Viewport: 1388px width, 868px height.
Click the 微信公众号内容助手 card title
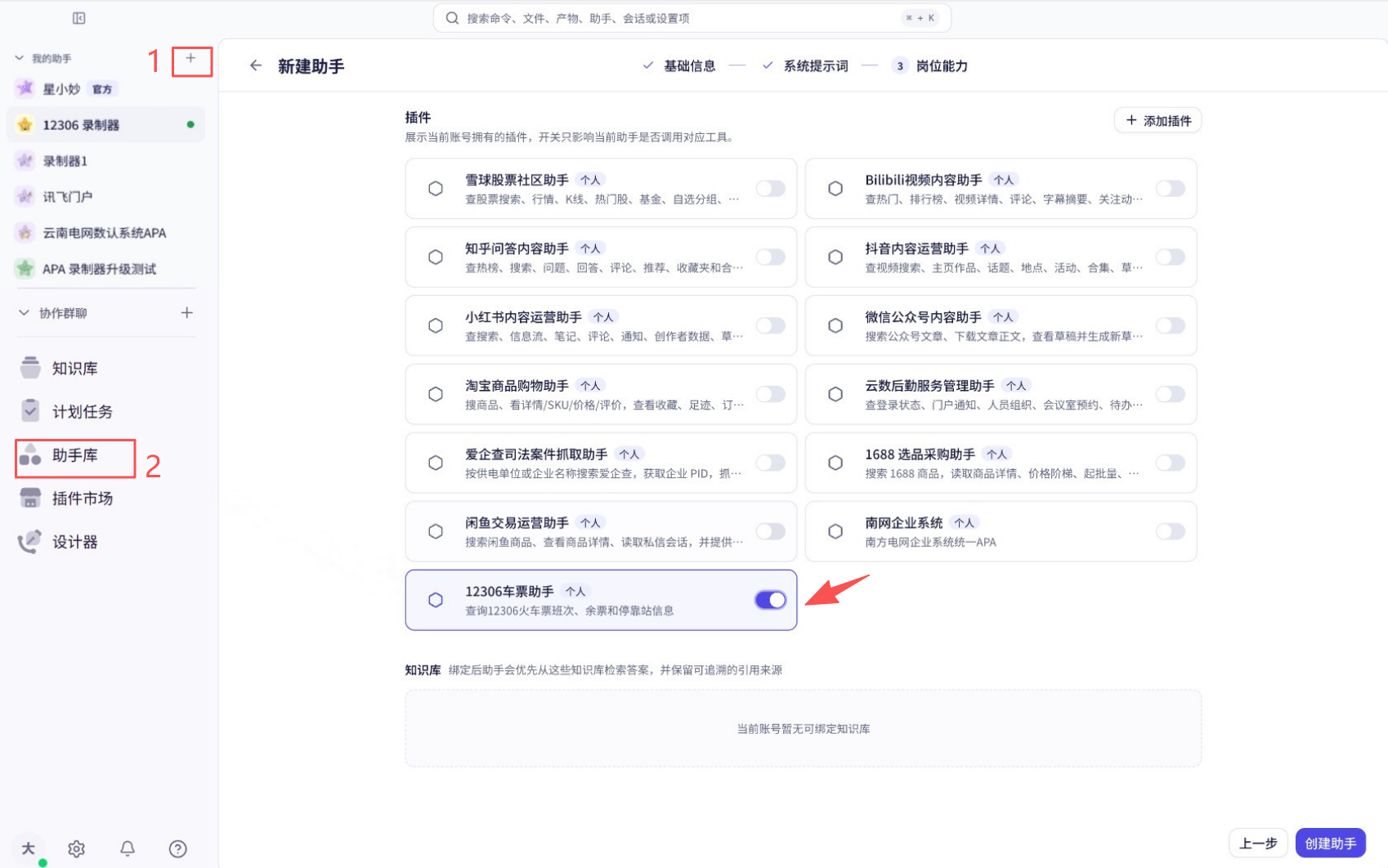(x=923, y=317)
